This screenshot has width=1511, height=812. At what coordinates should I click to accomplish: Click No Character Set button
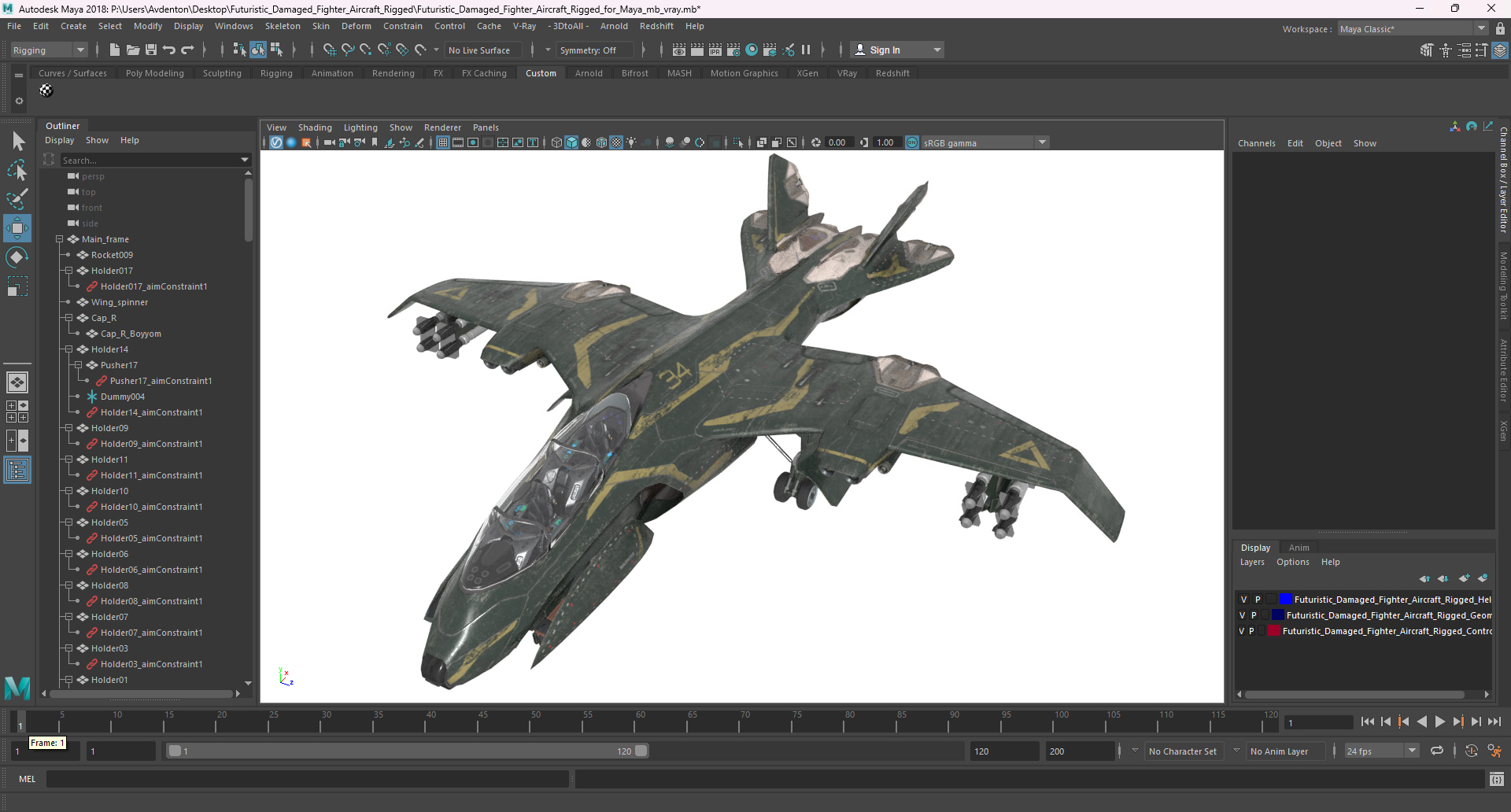click(x=1182, y=751)
